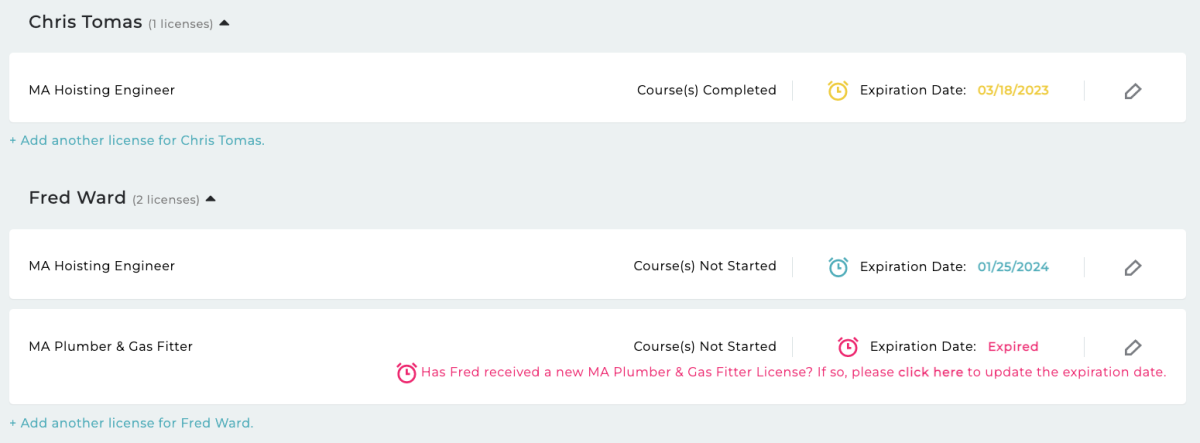Click the pink clock icon before the renewal notice
Image resolution: width=1200 pixels, height=443 pixels.
click(x=406, y=372)
